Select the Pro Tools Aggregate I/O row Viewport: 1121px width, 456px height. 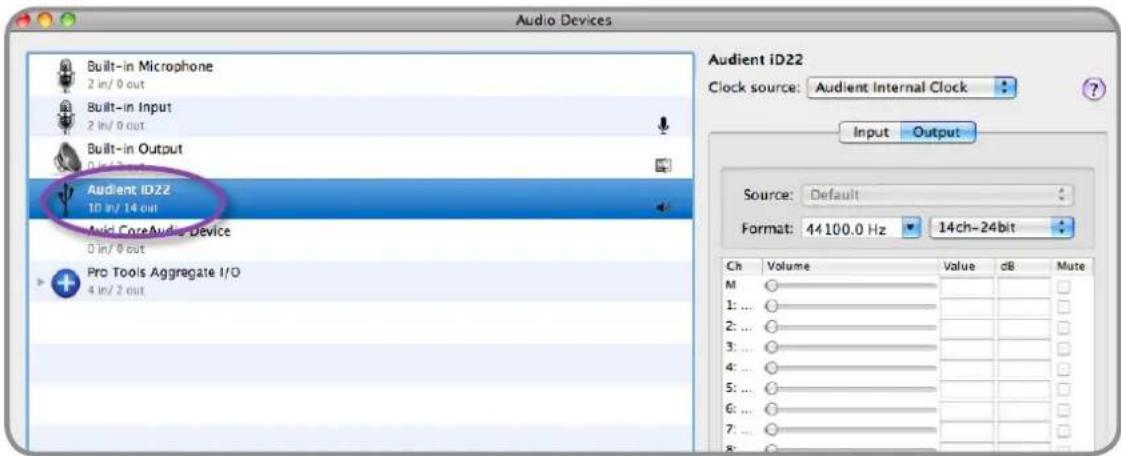tap(361, 281)
